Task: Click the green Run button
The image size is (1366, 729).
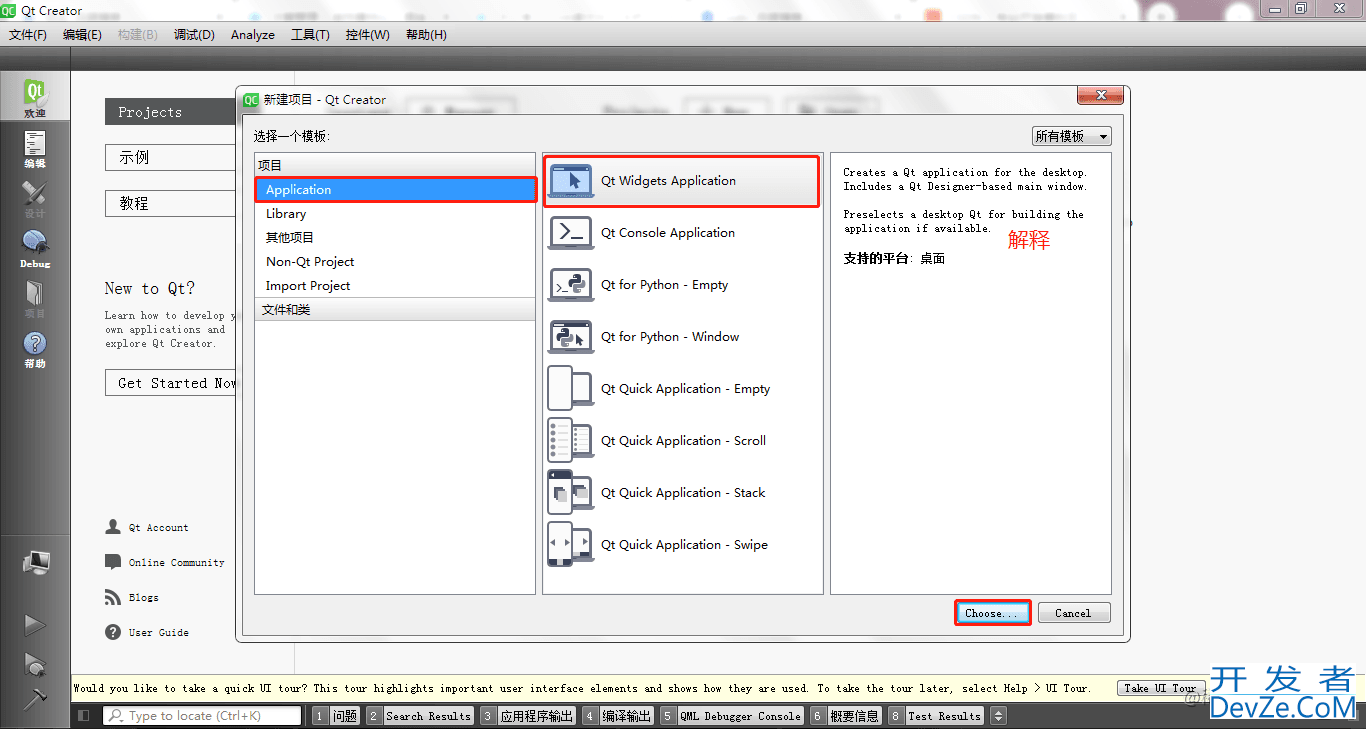Action: [35, 625]
